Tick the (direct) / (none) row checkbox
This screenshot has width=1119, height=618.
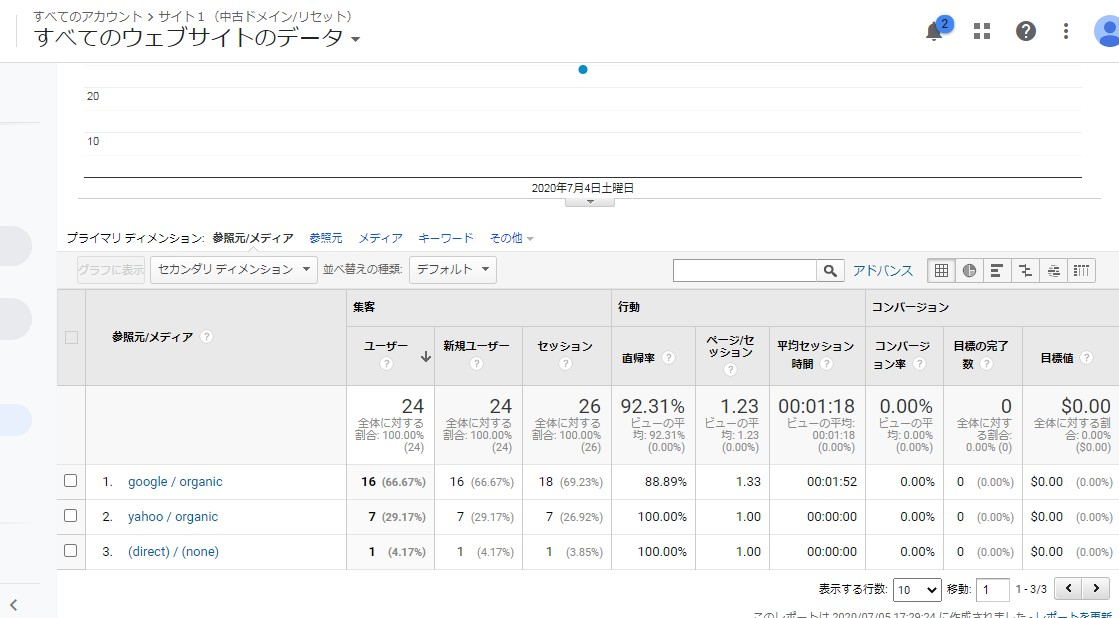pos(71,551)
